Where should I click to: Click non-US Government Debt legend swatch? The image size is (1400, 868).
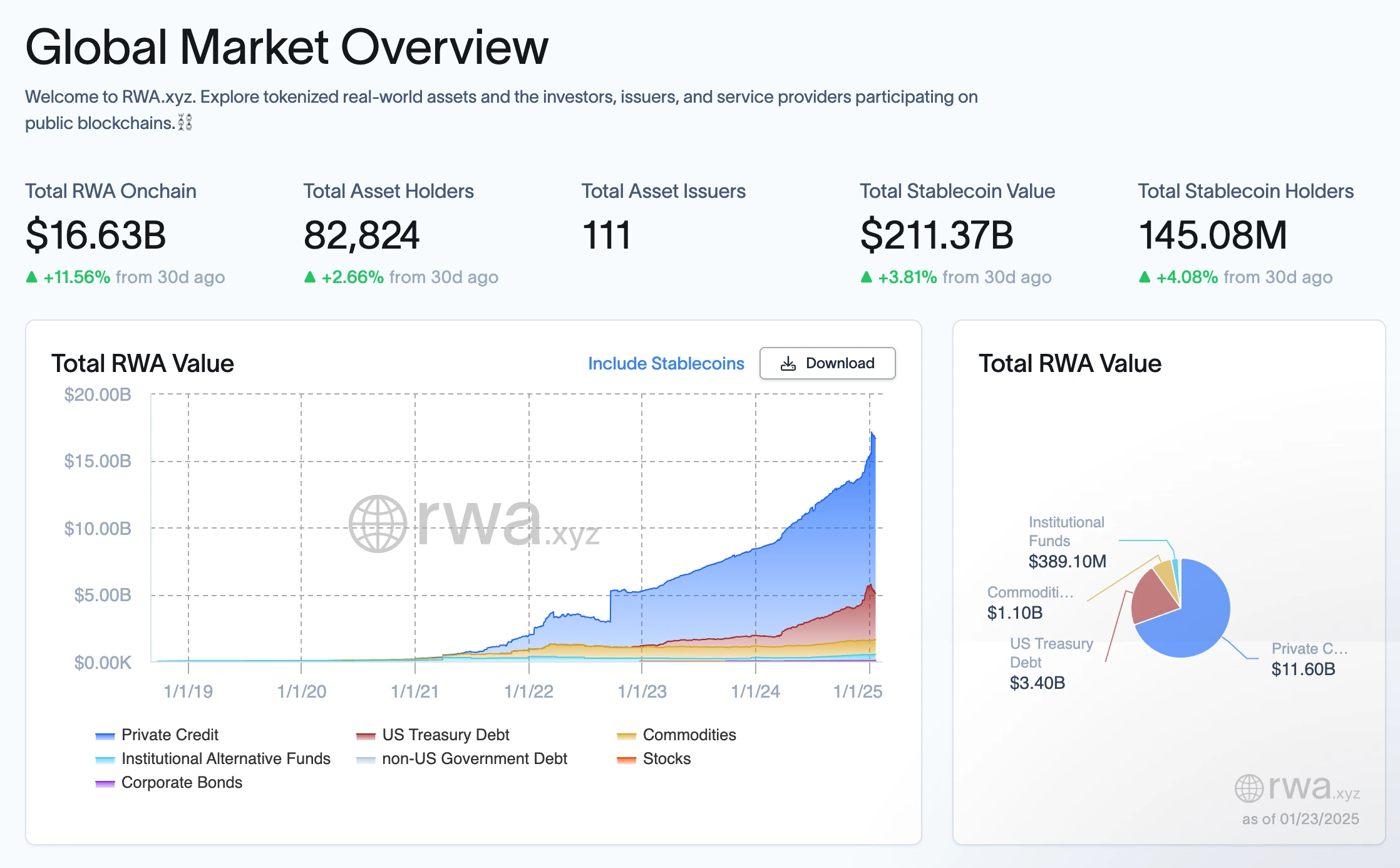(x=366, y=760)
